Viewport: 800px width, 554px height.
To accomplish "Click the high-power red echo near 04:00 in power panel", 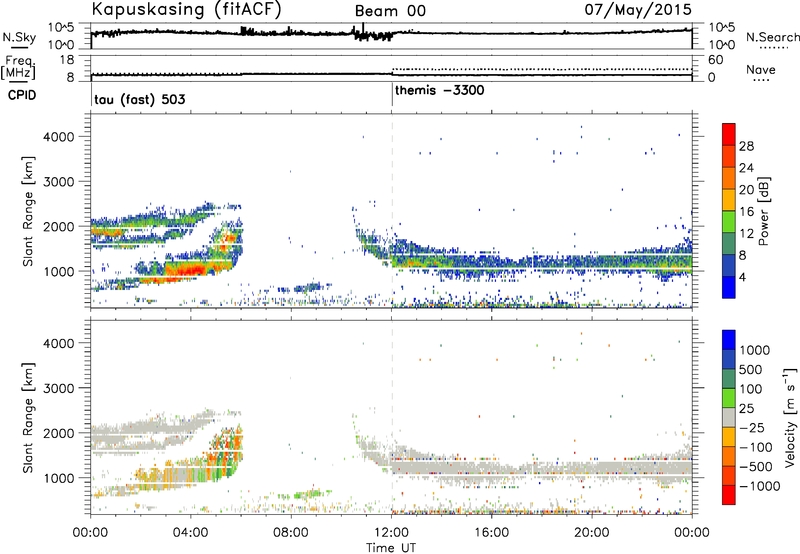I will click(190, 269).
